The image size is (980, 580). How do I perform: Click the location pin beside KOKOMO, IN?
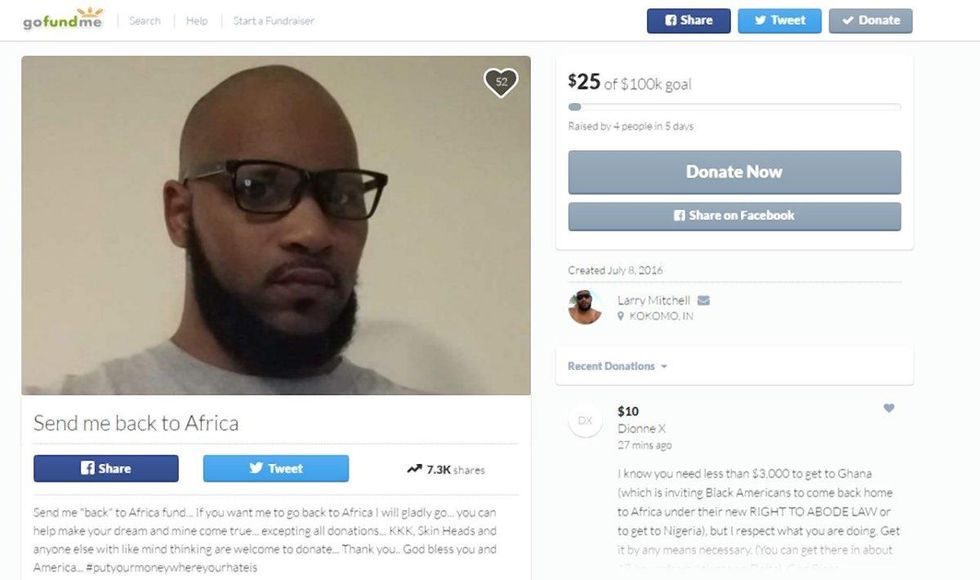621,316
